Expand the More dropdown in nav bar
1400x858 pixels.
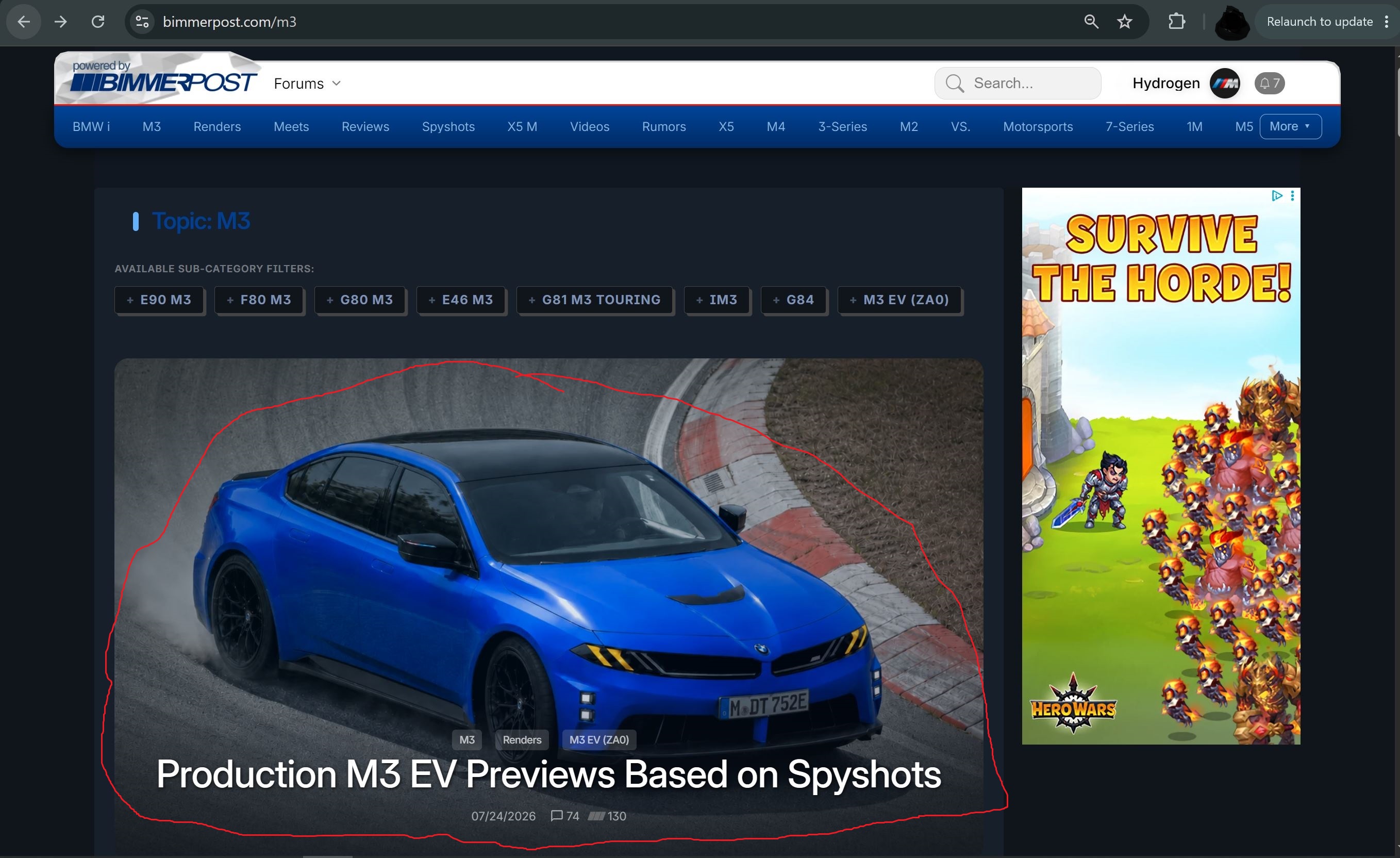point(1290,126)
